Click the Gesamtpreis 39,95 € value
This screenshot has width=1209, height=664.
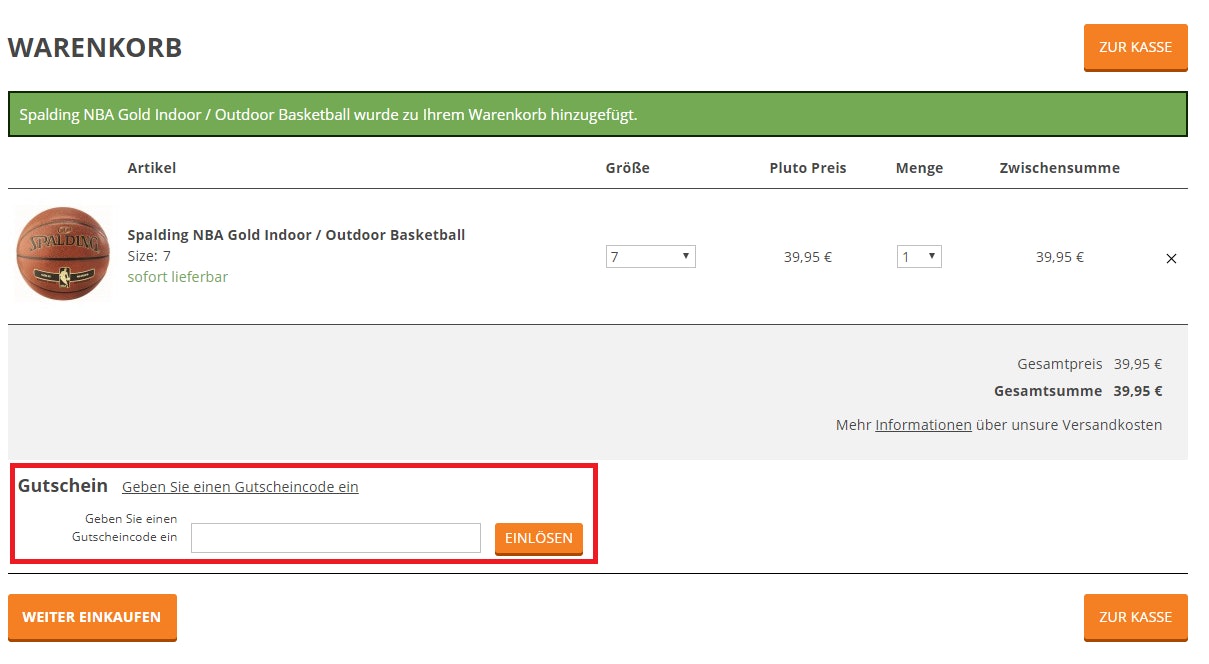pyautogui.click(x=1138, y=365)
